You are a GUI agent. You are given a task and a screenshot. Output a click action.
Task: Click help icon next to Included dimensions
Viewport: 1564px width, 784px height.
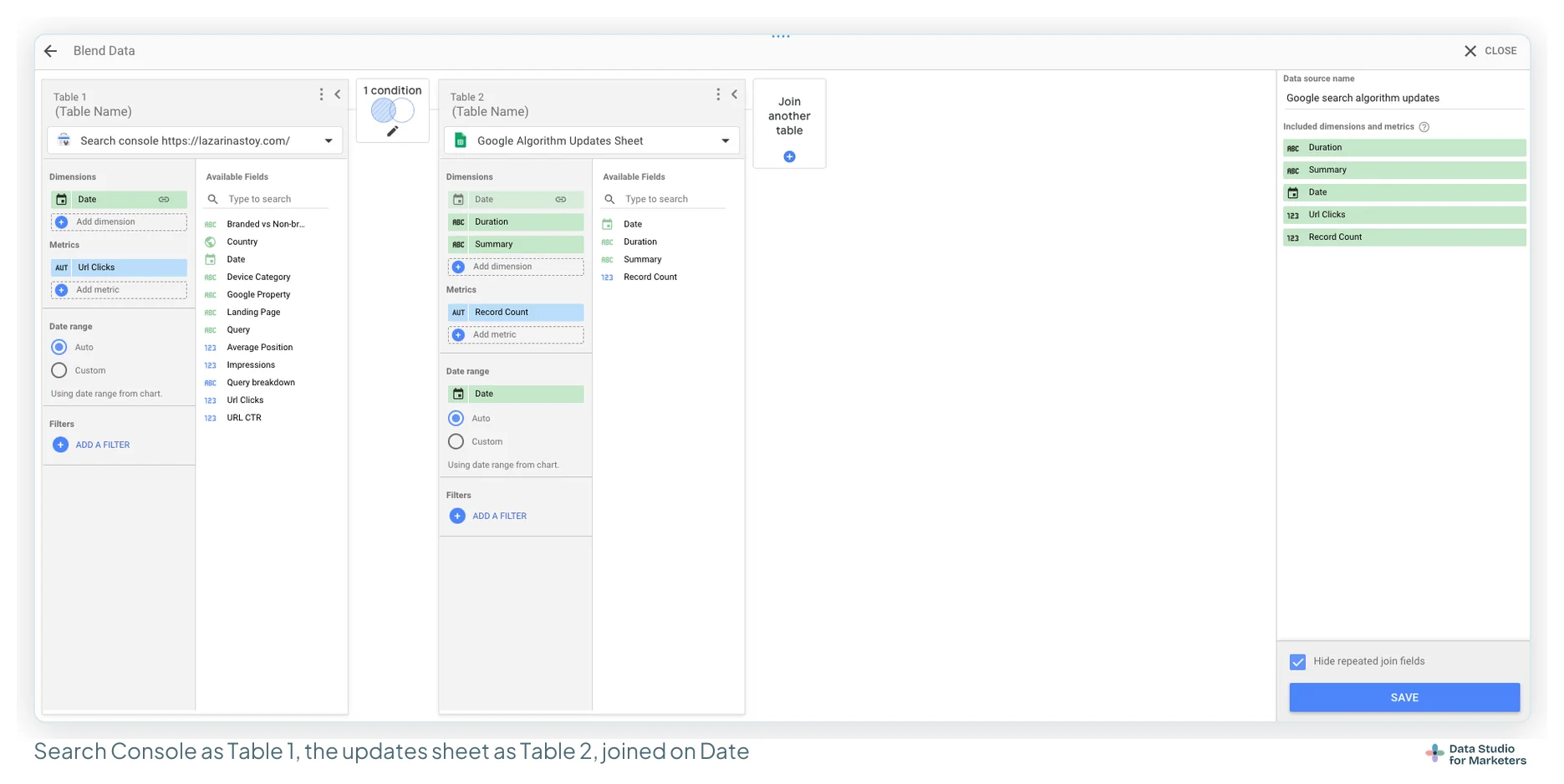1424,127
